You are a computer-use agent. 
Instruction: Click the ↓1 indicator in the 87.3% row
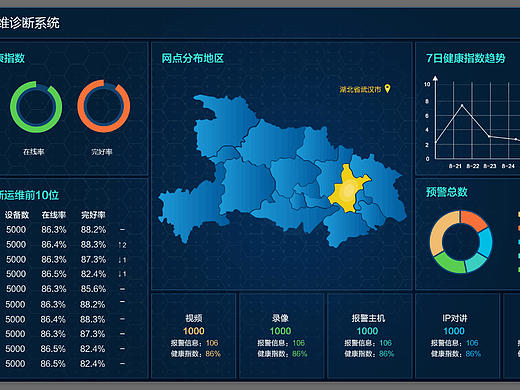122,260
